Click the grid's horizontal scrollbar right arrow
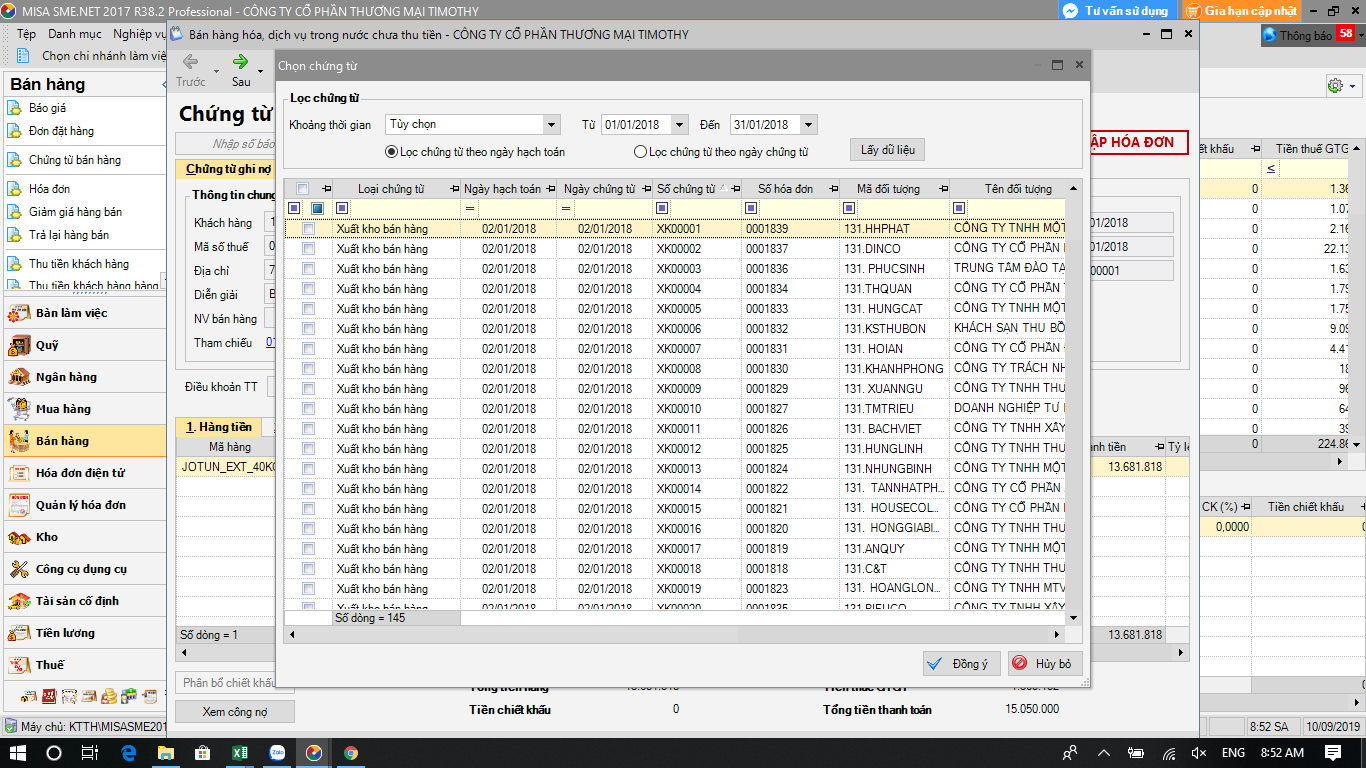The image size is (1366, 768). tap(1057, 635)
